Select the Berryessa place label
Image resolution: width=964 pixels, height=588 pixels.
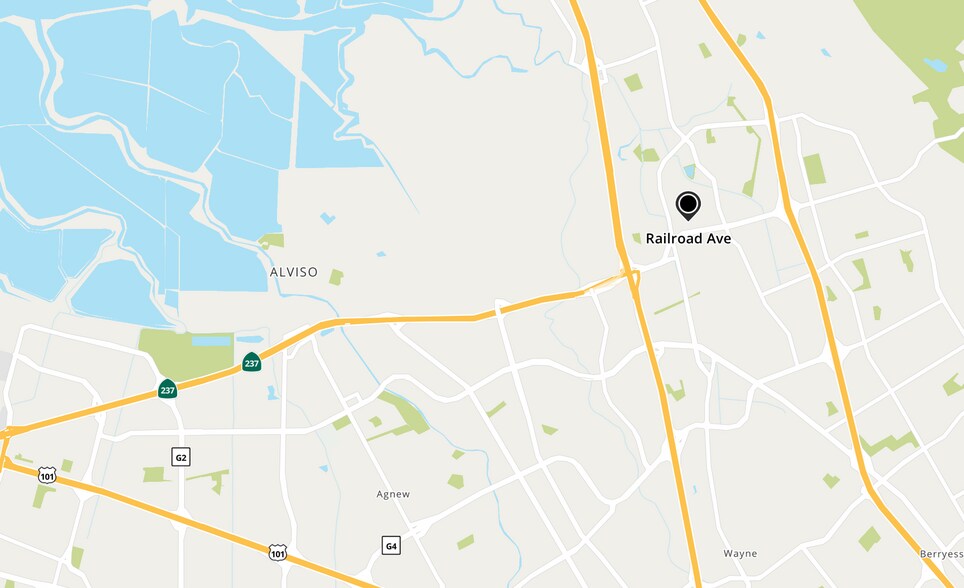941,554
